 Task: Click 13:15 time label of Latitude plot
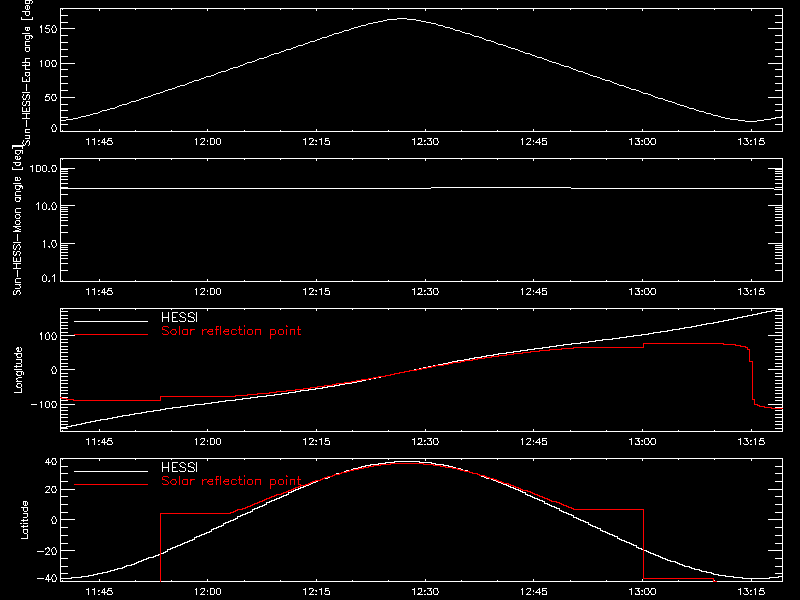751,592
